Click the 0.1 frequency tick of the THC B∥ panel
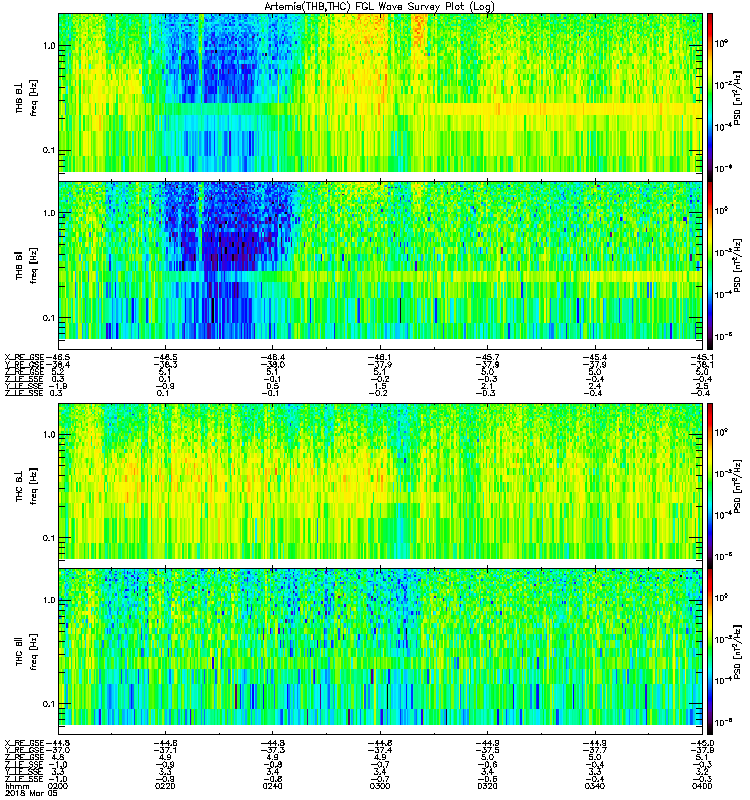The height and width of the screenshot is (800, 750). point(49,704)
